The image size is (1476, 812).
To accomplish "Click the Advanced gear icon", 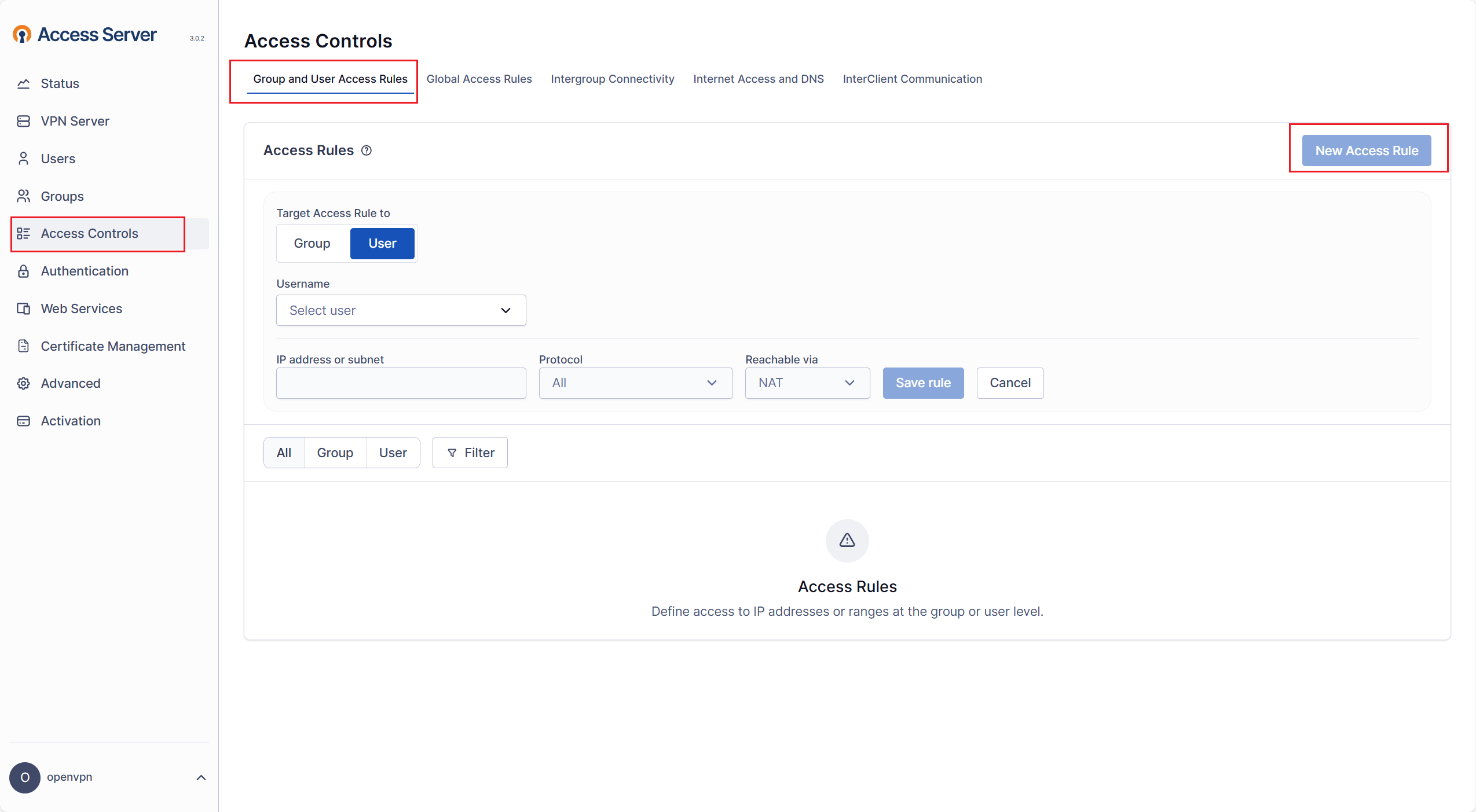I will pyautogui.click(x=23, y=384).
